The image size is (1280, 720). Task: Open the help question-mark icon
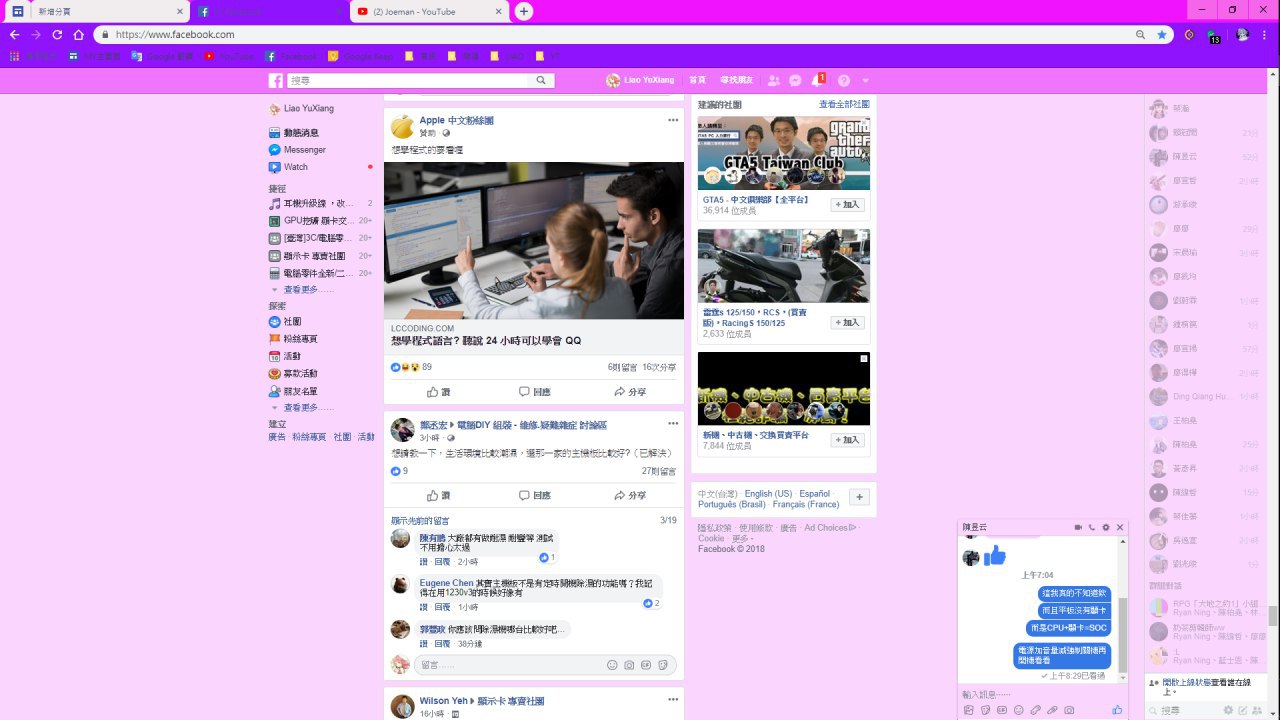844,80
